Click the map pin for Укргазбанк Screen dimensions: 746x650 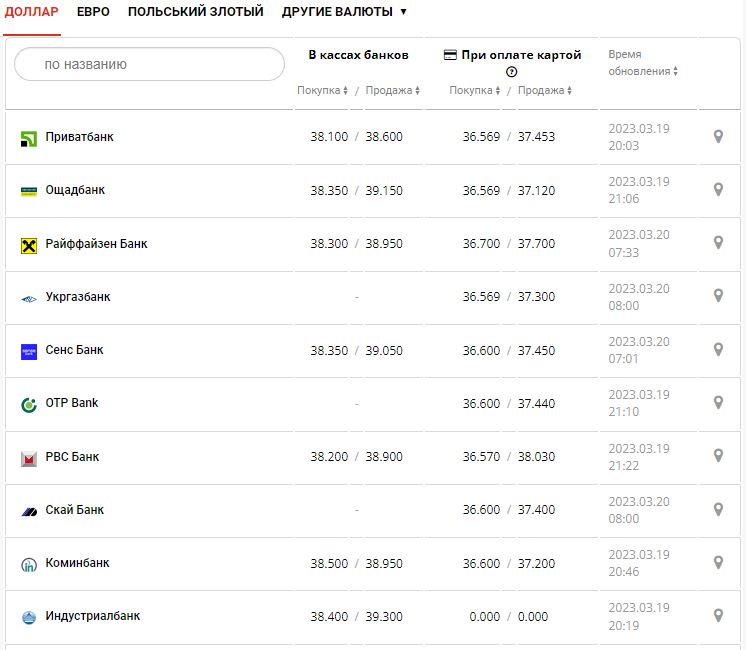(x=717, y=296)
